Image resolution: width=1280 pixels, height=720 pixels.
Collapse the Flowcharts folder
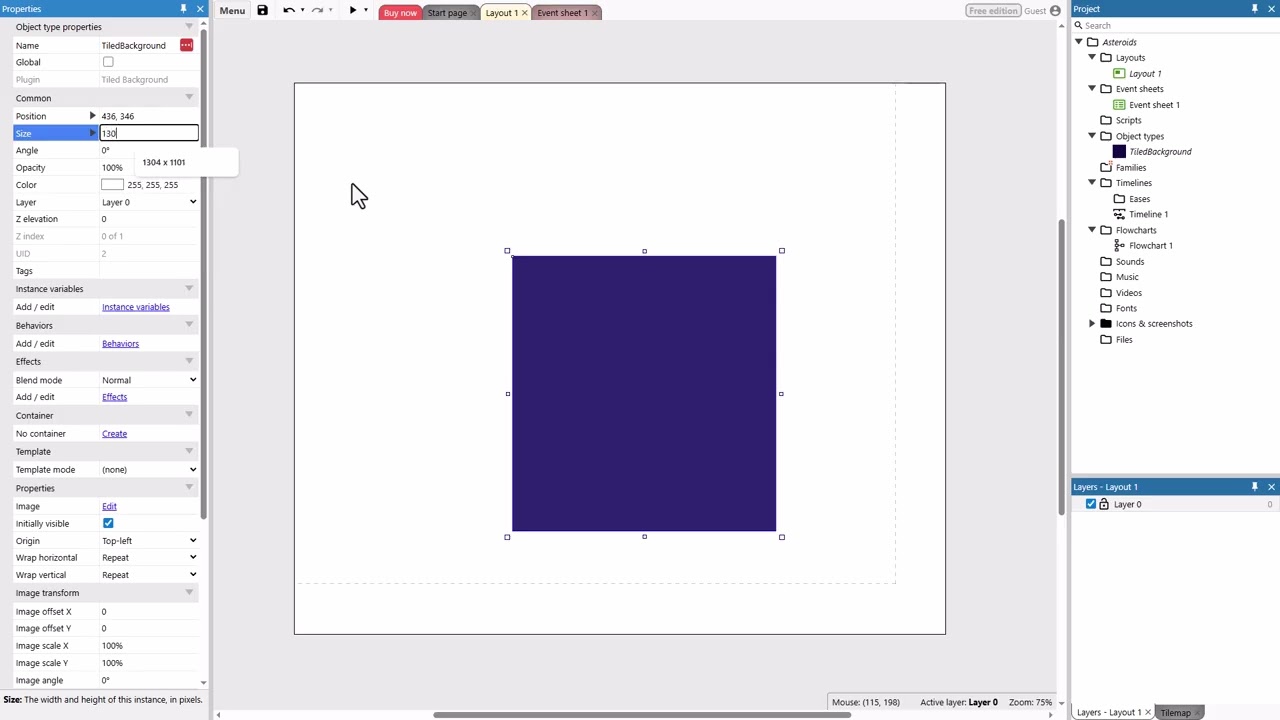[x=1092, y=230]
